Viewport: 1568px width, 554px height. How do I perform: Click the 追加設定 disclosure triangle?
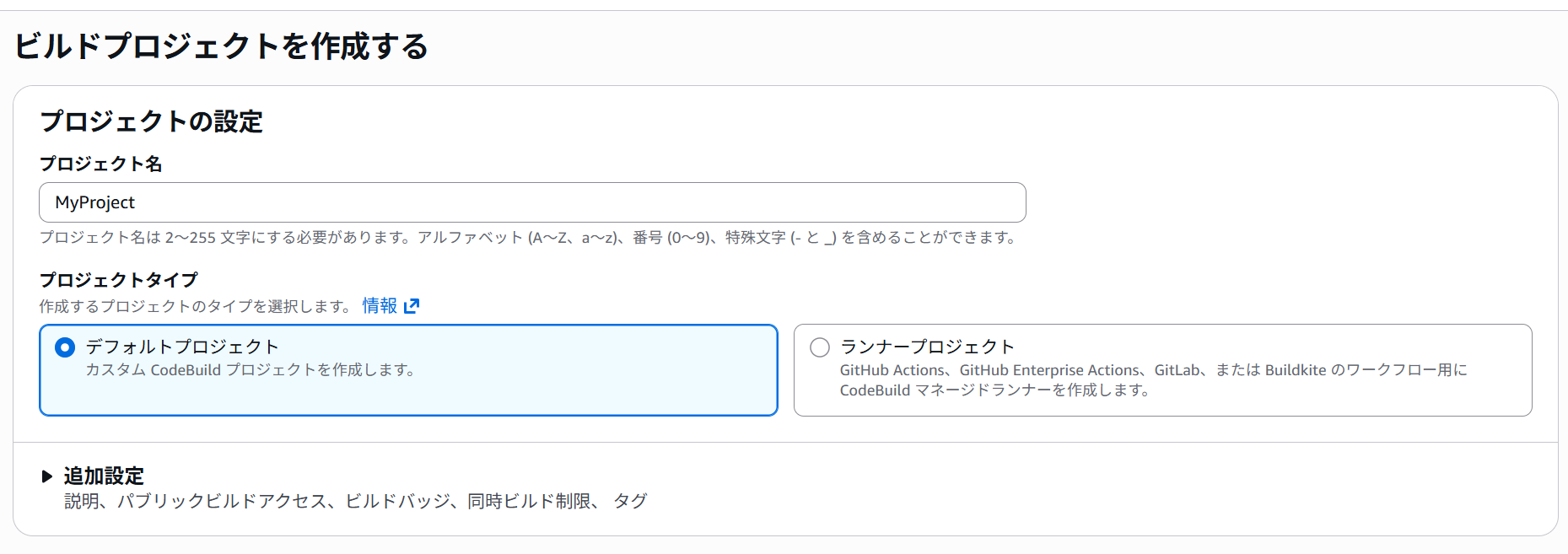click(x=47, y=476)
